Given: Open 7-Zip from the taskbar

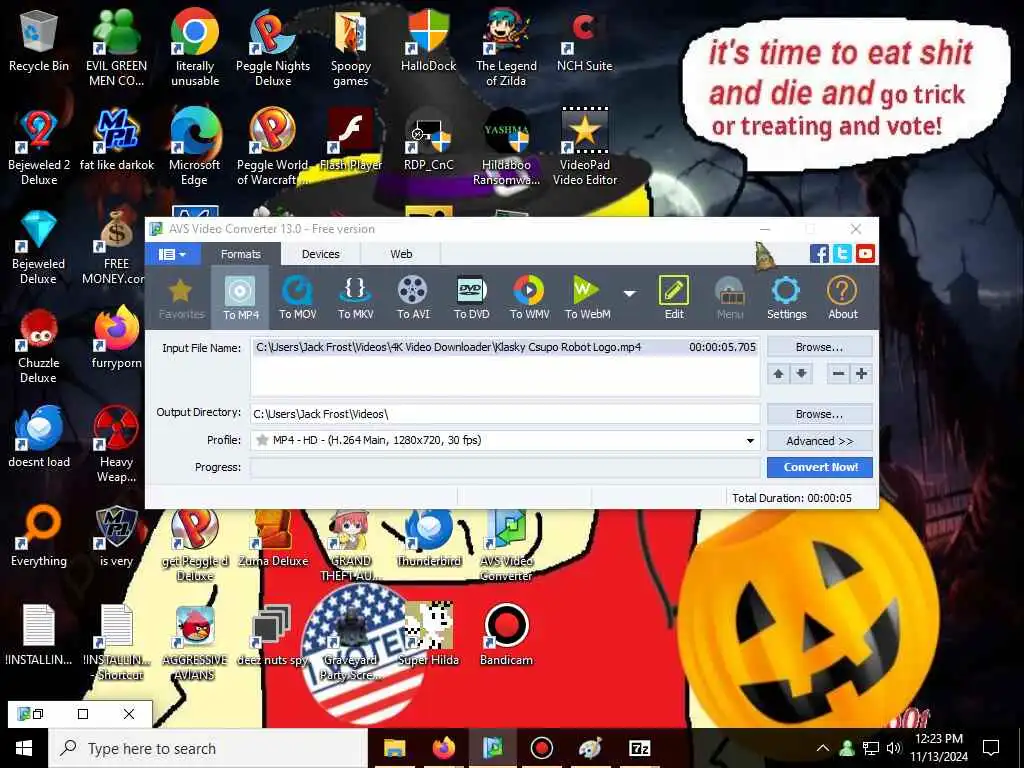Looking at the screenshot, I should (x=639, y=748).
